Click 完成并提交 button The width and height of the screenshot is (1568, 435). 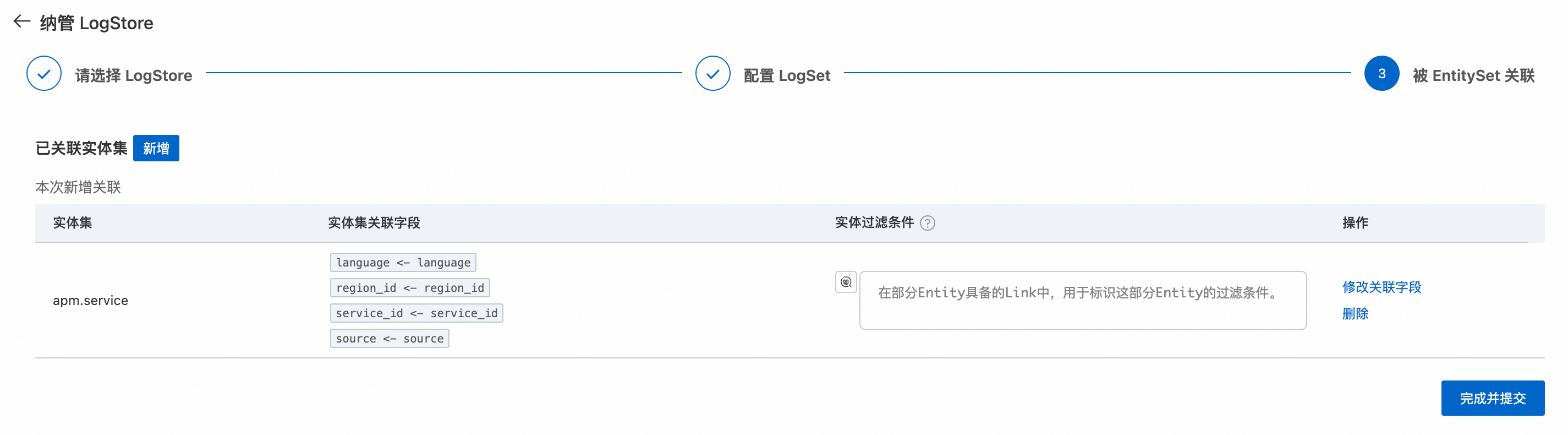point(1492,398)
